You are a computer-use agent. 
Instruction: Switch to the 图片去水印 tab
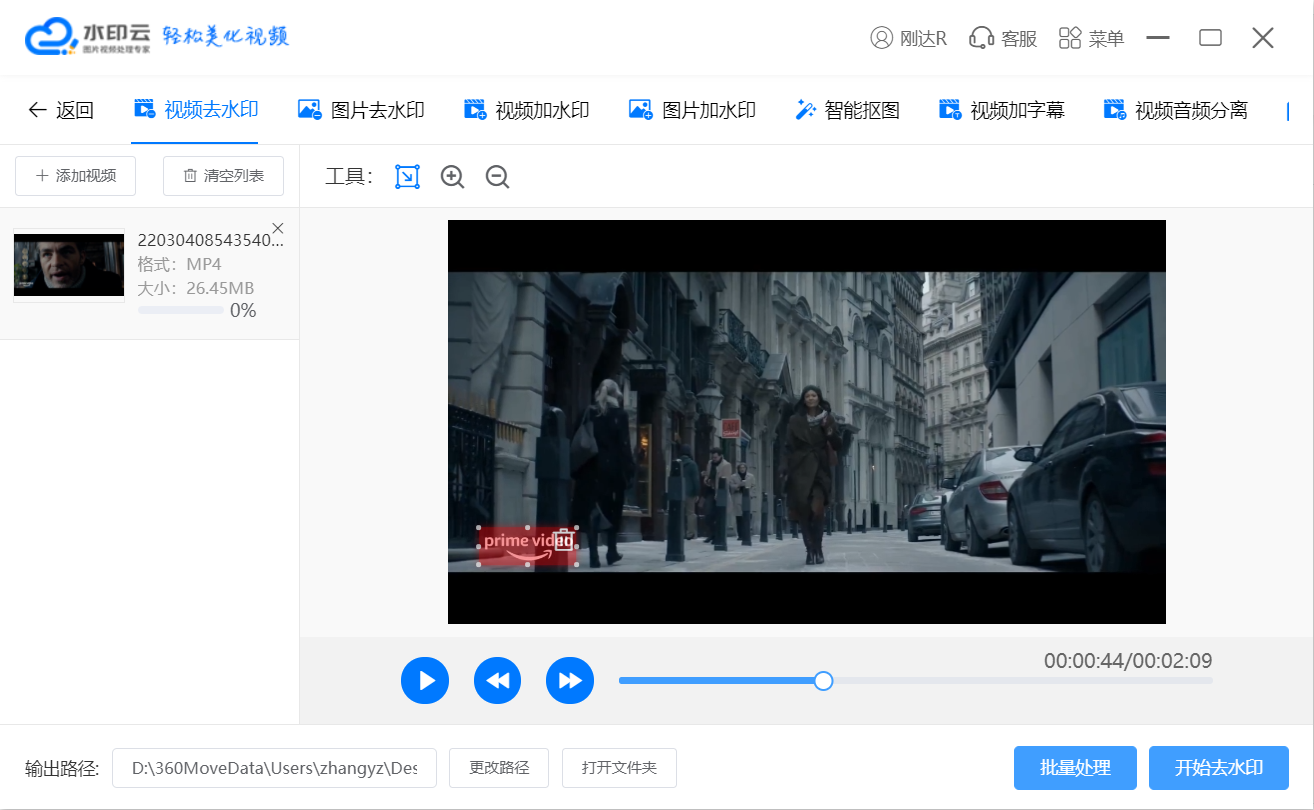click(x=361, y=110)
